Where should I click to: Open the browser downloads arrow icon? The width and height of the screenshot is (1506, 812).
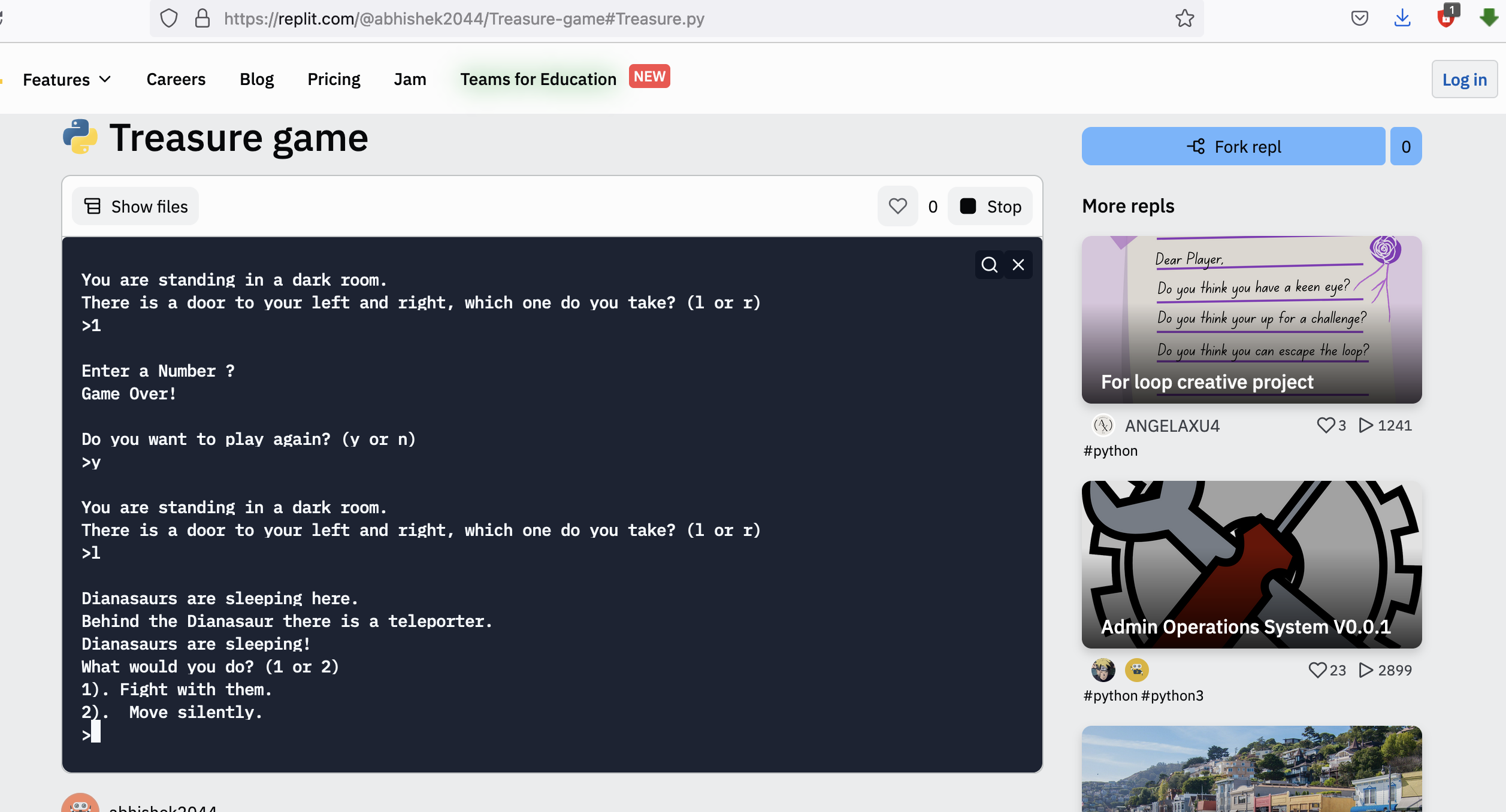(1402, 19)
